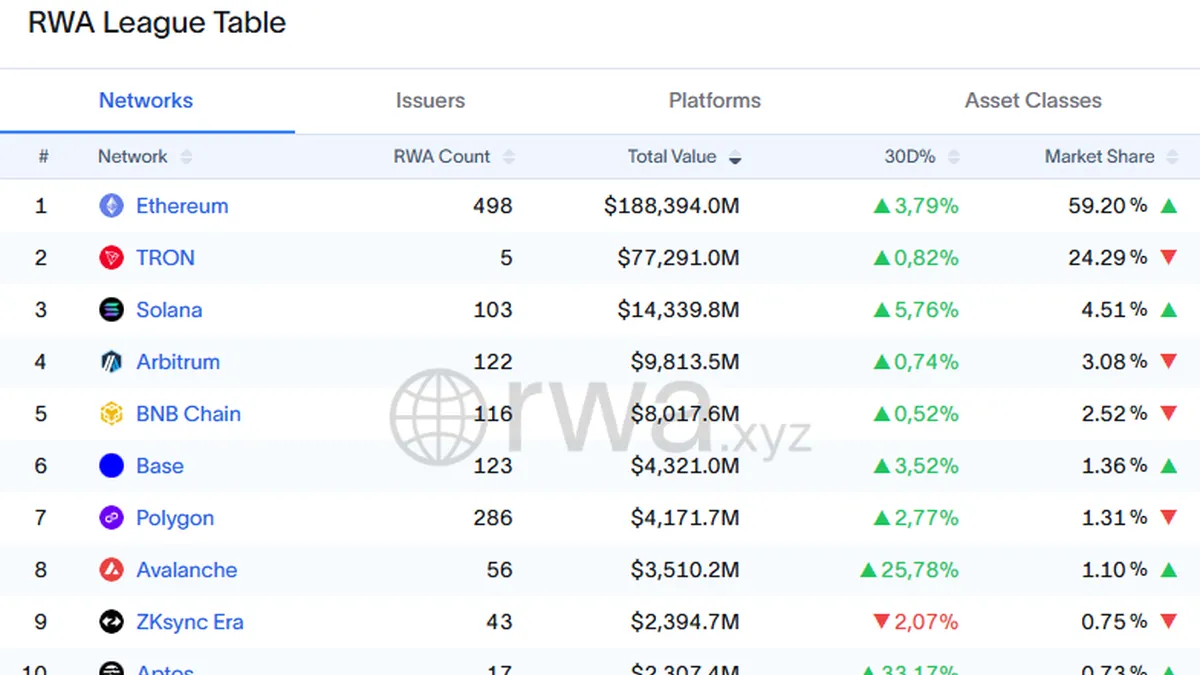Click TRON's red market share down arrow
Image resolution: width=1200 pixels, height=675 pixels.
pos(1168,258)
